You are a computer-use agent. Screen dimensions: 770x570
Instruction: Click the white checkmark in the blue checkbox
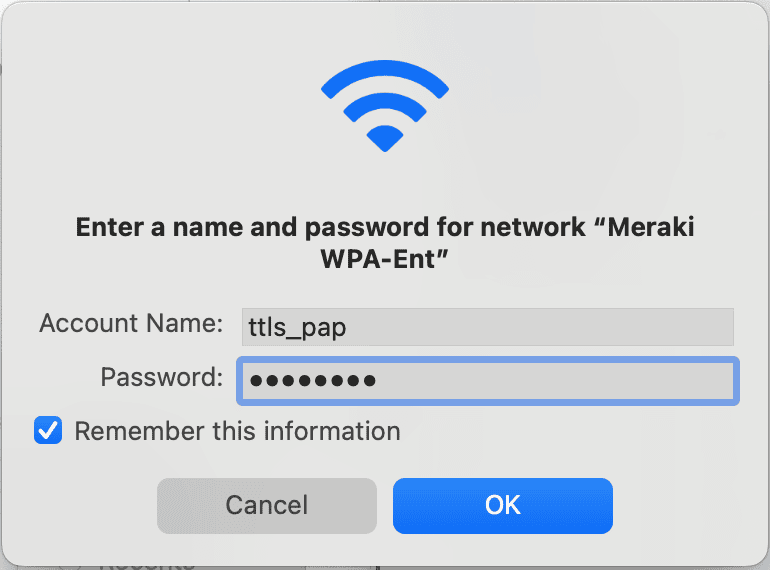point(48,431)
